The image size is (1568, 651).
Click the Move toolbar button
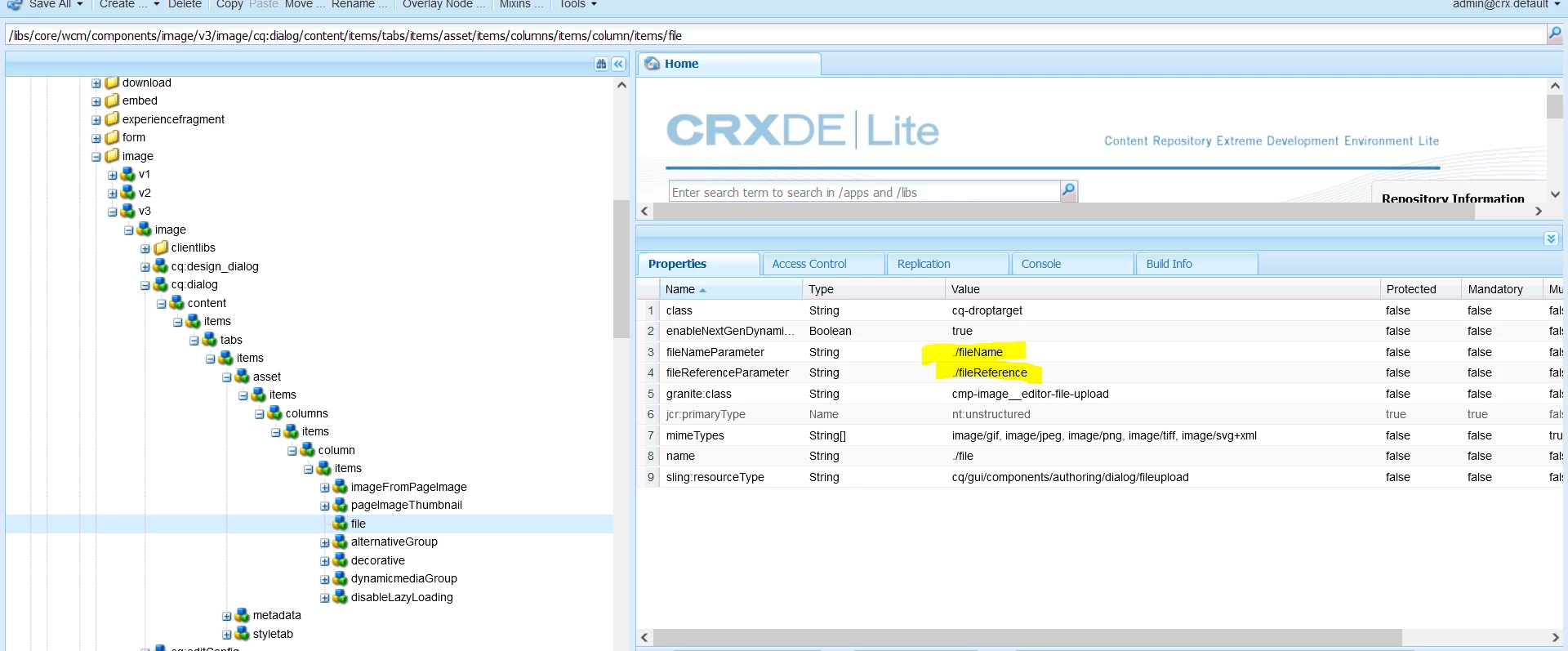pos(305,4)
